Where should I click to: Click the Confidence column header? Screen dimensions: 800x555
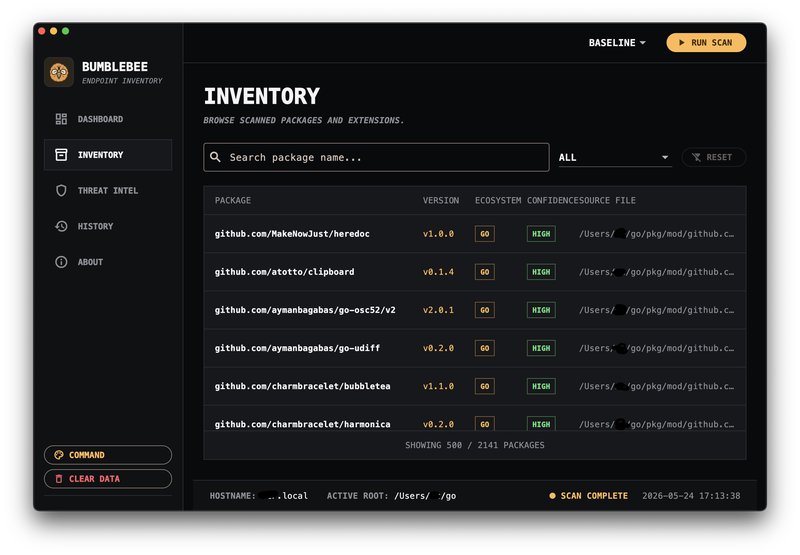coord(553,200)
